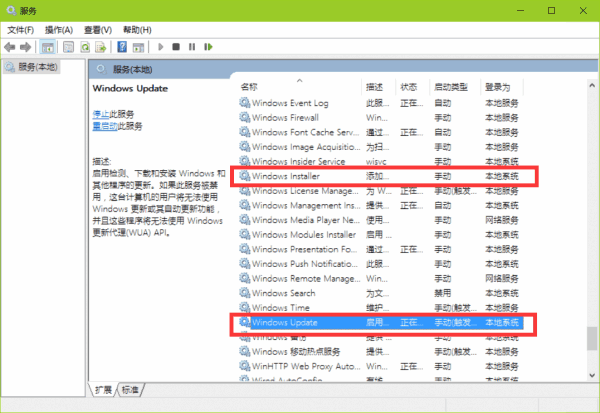
Task: Toggle Show/Hide Console Tree toolbar icon
Action: [x=47, y=46]
